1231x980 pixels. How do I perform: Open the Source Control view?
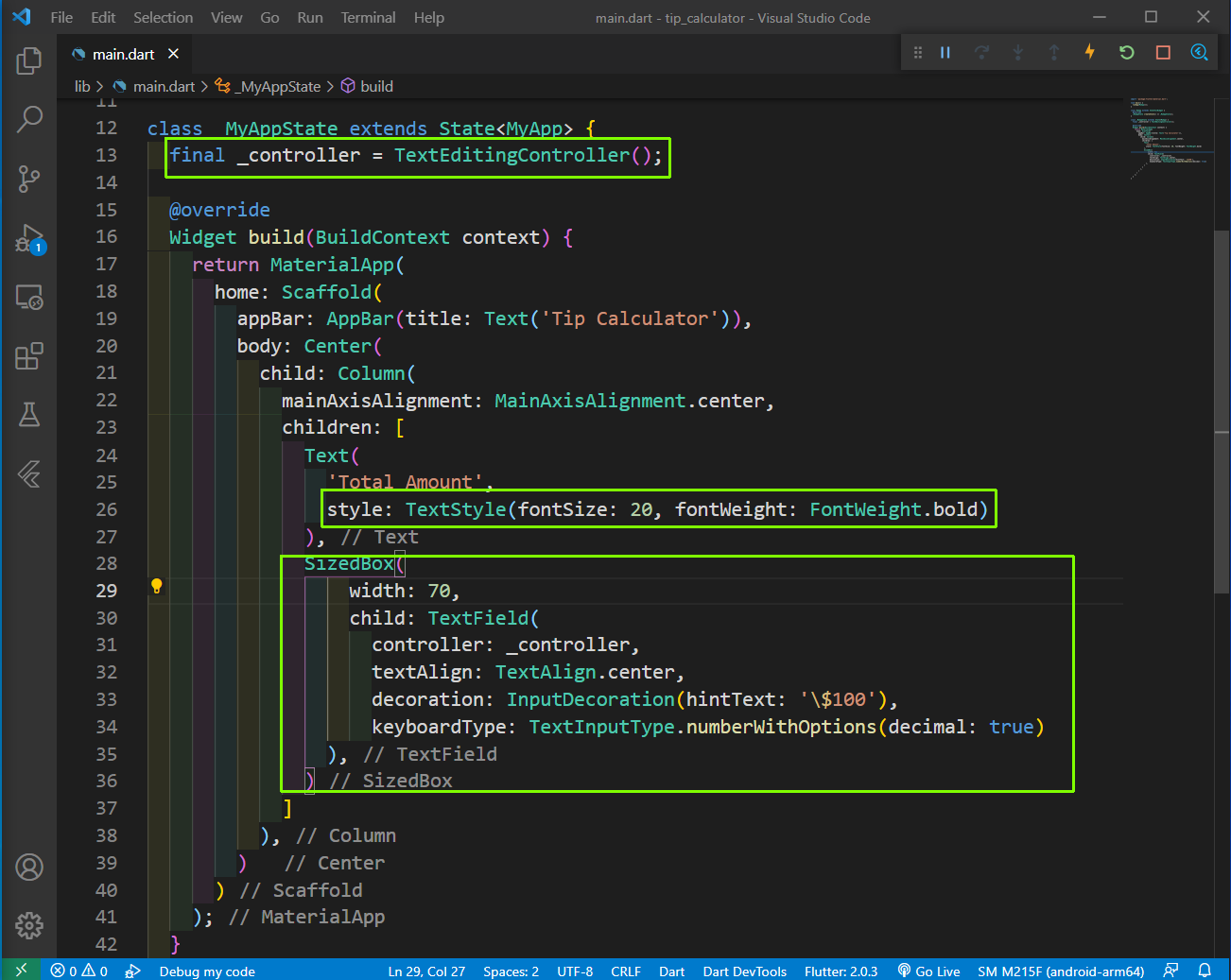point(29,179)
